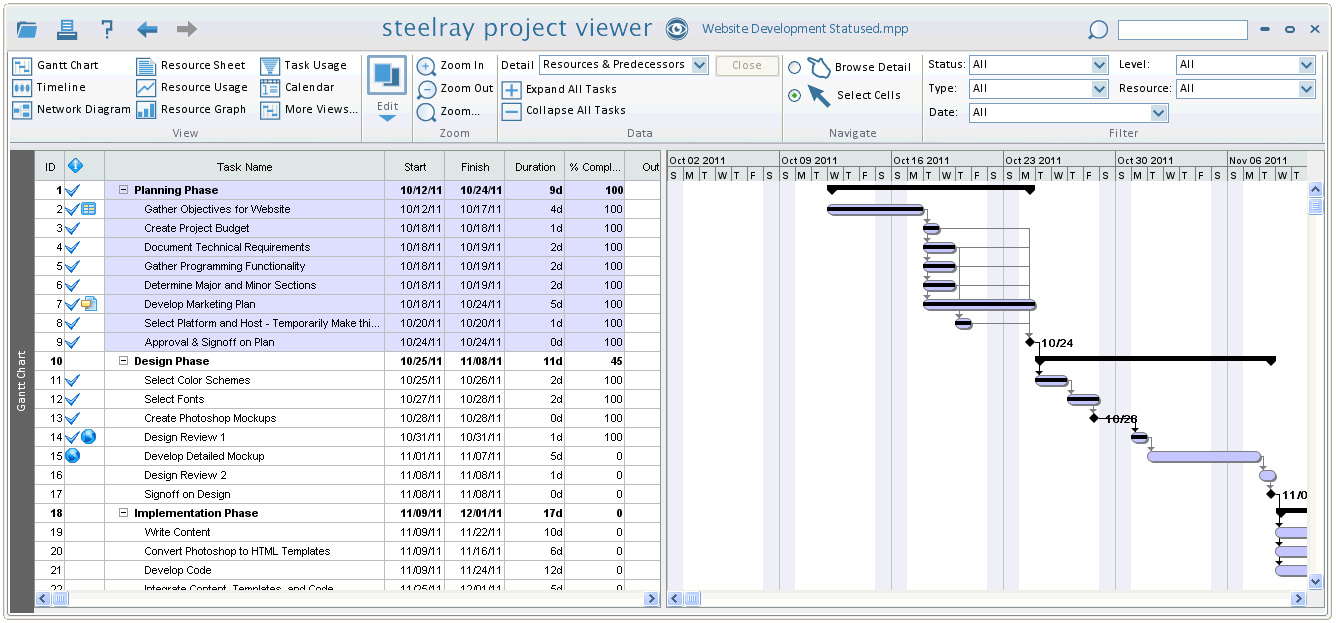Click the Select Cells arrow icon
The height and width of the screenshot is (623, 1336).
pyautogui.click(x=819, y=96)
